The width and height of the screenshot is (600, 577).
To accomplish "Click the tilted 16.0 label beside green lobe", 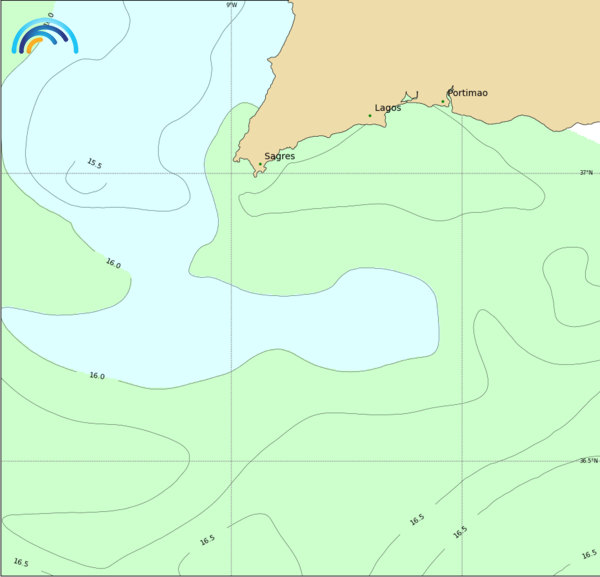I will [x=113, y=263].
